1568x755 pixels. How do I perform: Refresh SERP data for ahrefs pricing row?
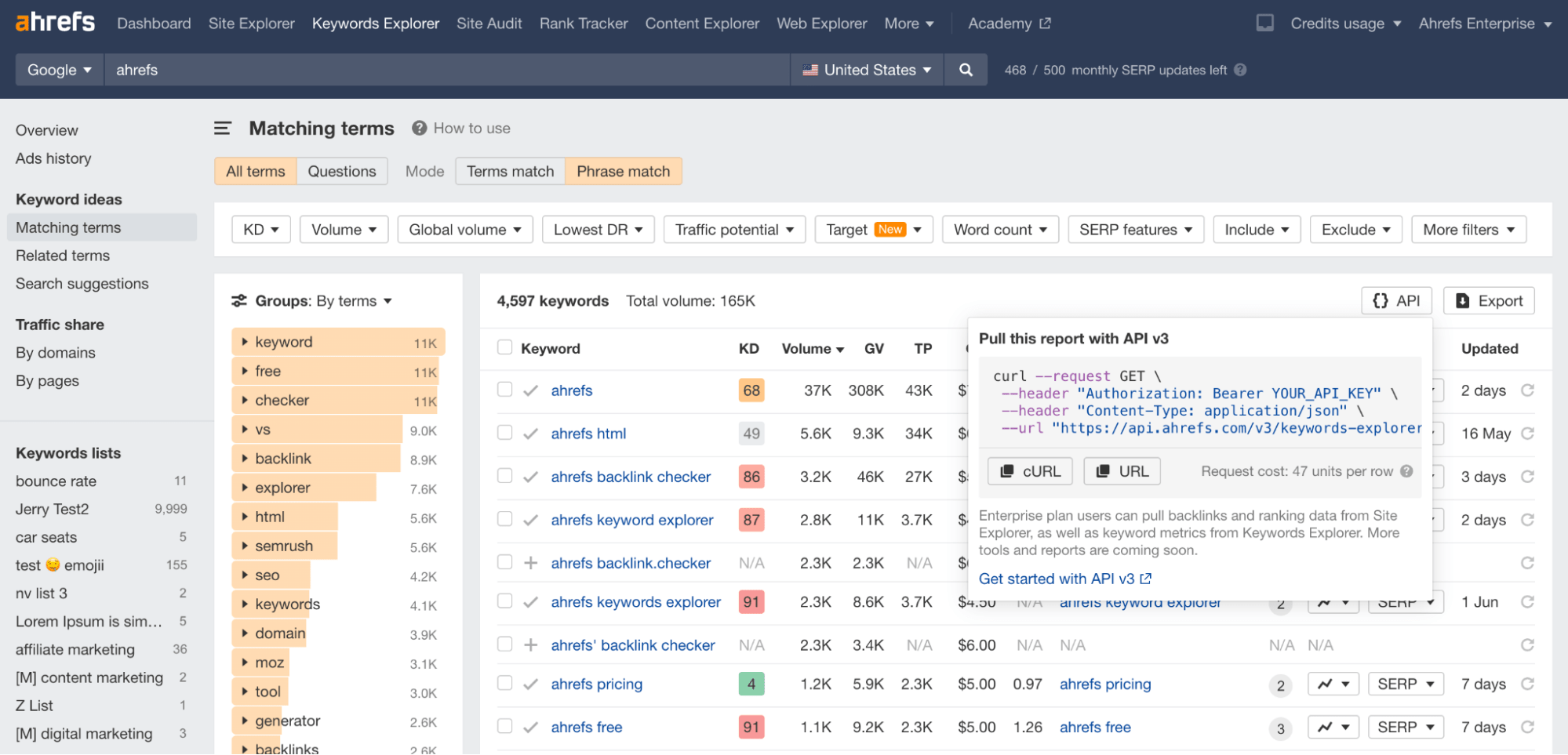coord(1526,684)
